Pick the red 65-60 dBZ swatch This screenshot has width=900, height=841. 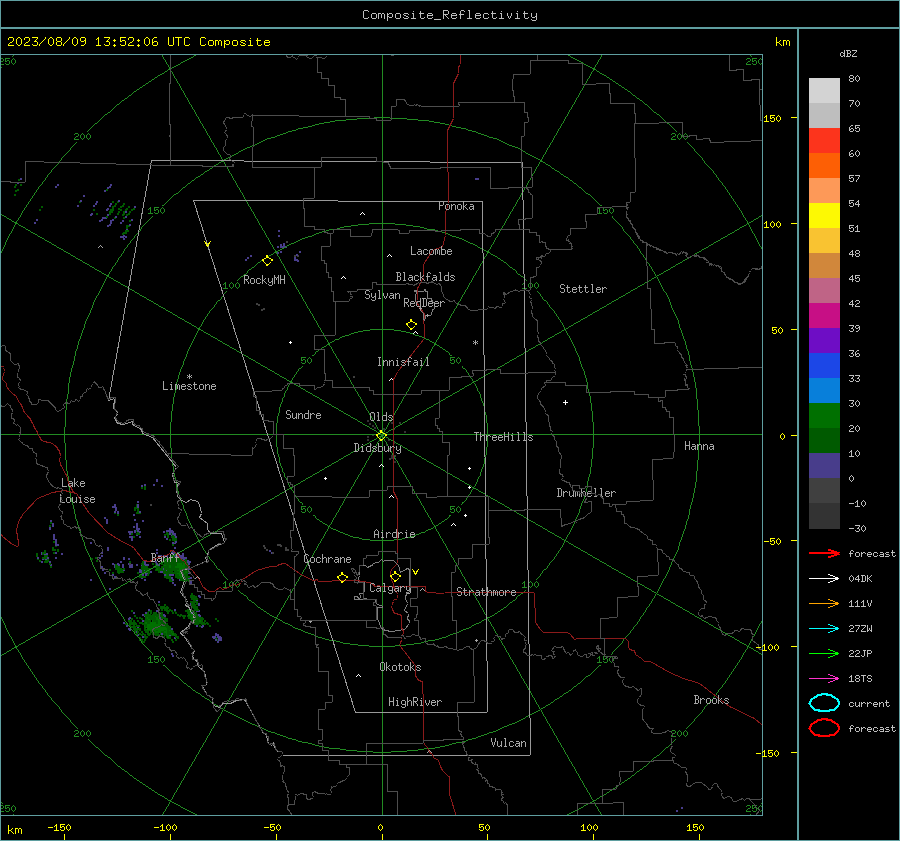point(824,141)
